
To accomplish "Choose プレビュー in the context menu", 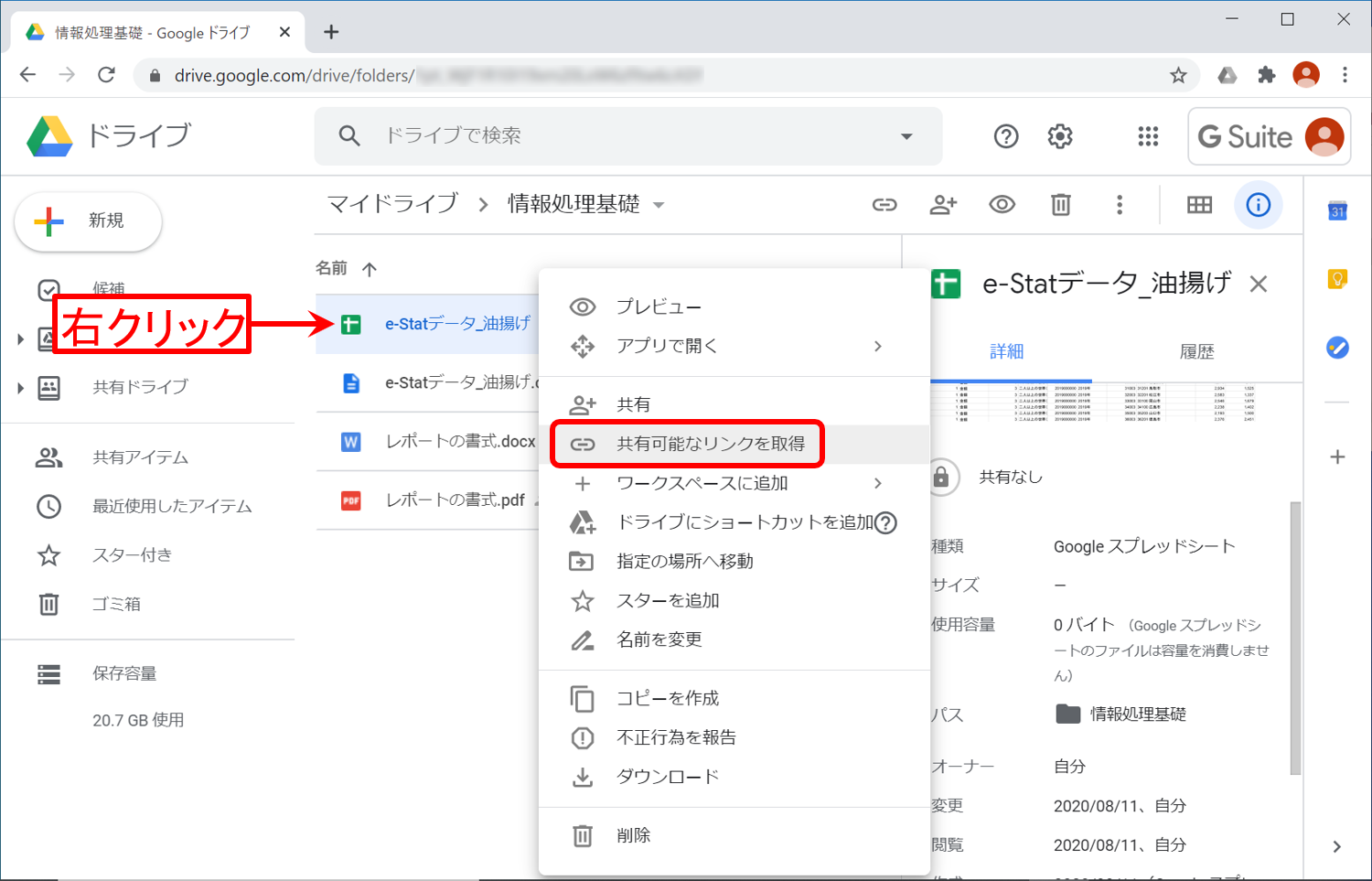I will click(x=734, y=306).
